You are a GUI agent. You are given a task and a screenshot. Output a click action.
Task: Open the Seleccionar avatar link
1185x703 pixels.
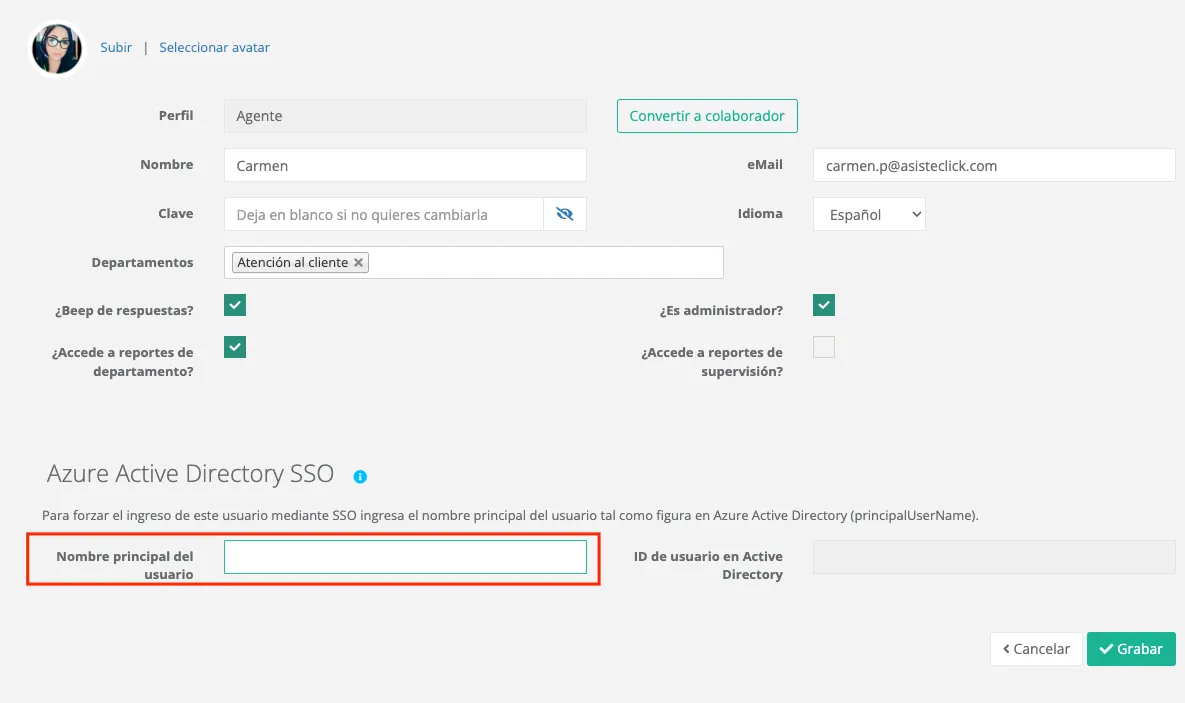coord(215,47)
